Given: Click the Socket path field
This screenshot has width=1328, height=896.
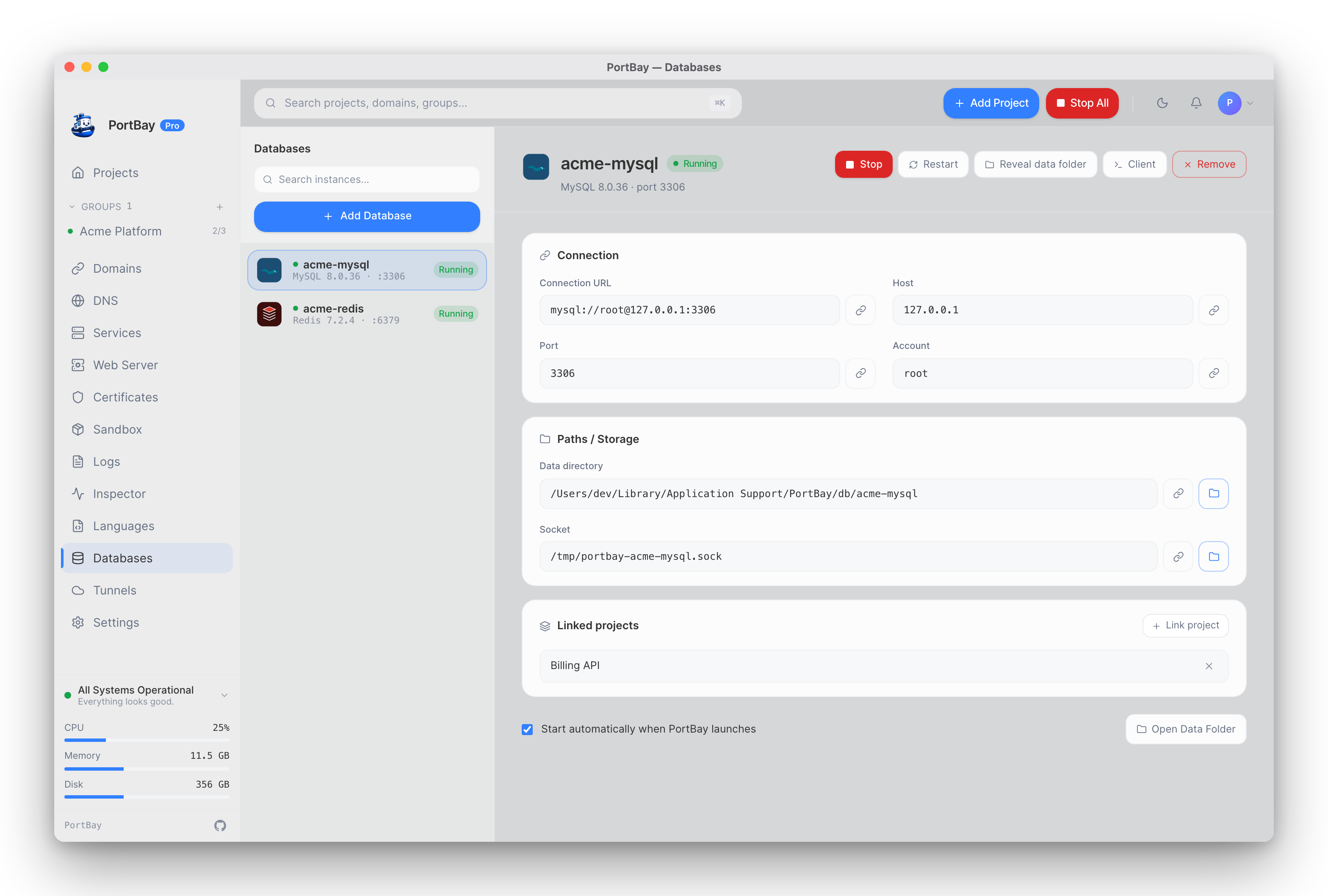Looking at the screenshot, I should click(848, 556).
